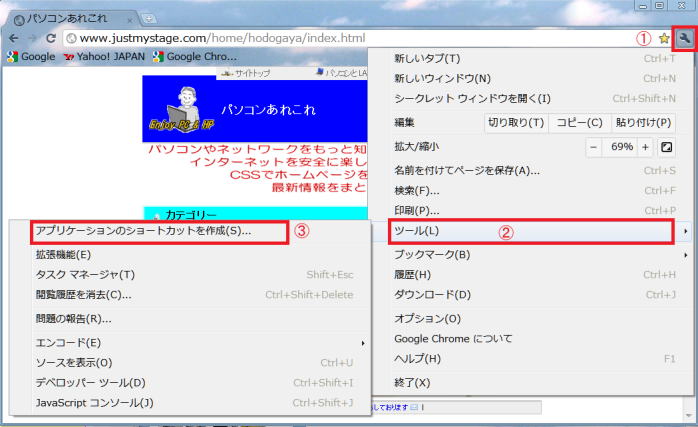Select アプリケーションのショートカットを作成(S)
Viewport: 698px width, 427px height.
point(144,231)
